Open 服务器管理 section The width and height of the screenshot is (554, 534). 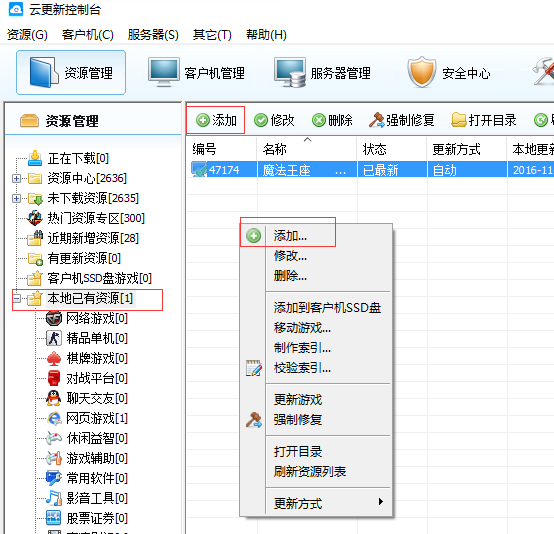pos(322,73)
